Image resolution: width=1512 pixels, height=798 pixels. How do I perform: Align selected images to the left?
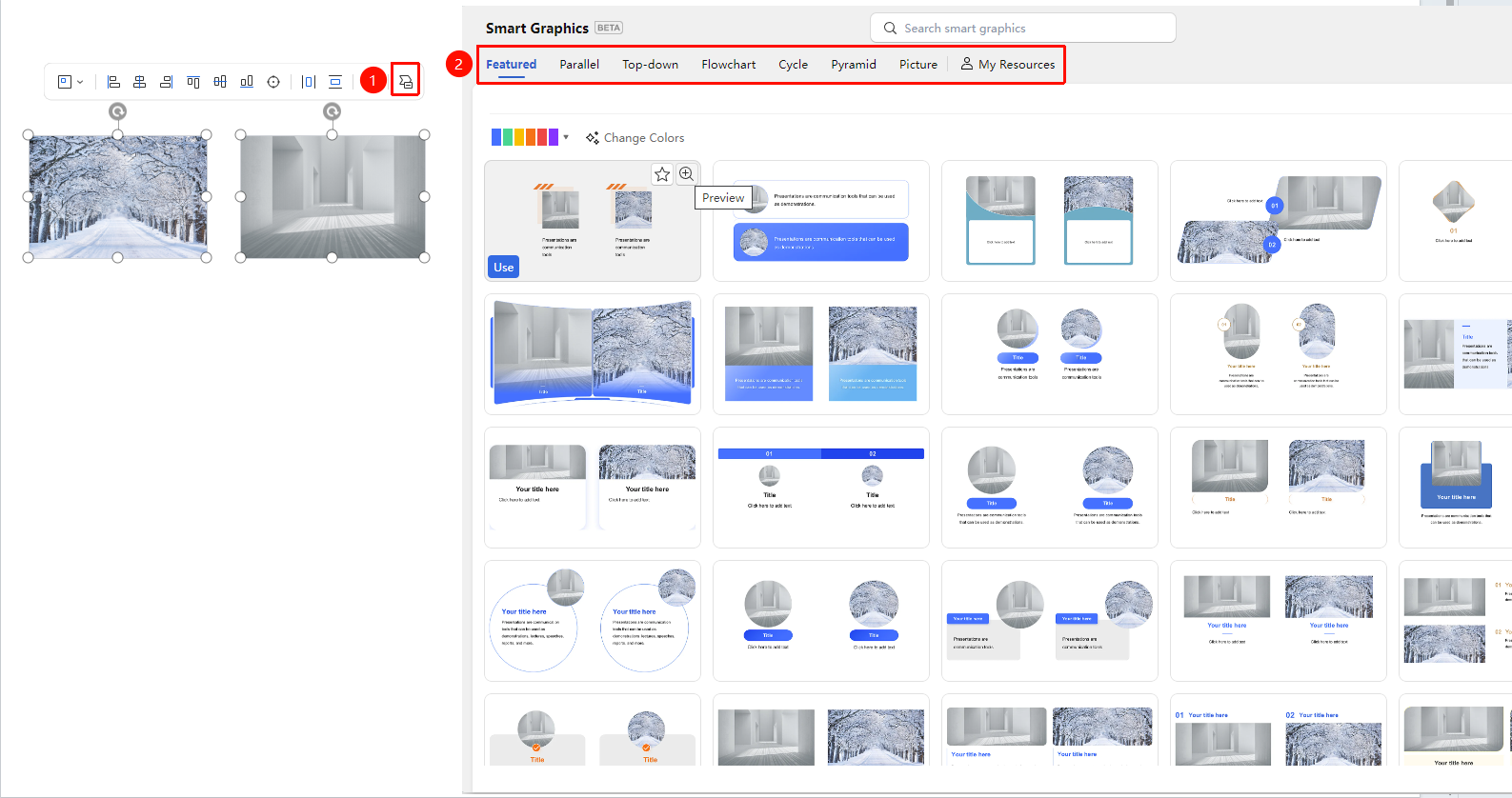[x=113, y=82]
